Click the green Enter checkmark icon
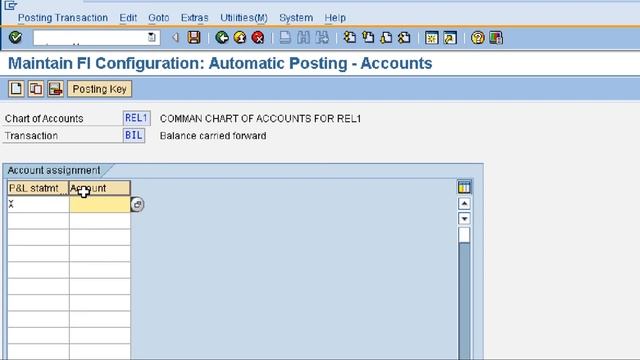 click(16, 38)
